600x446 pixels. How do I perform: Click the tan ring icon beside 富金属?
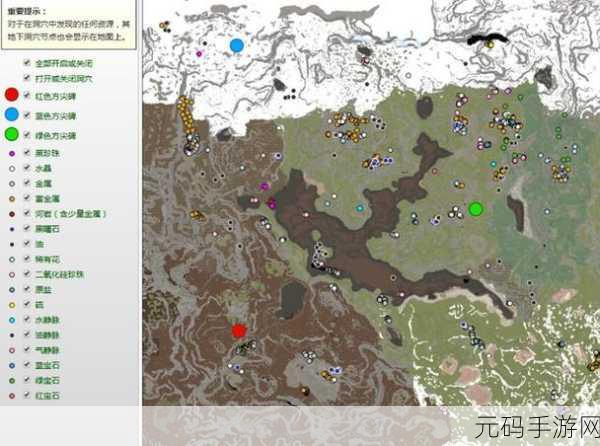coord(12,199)
